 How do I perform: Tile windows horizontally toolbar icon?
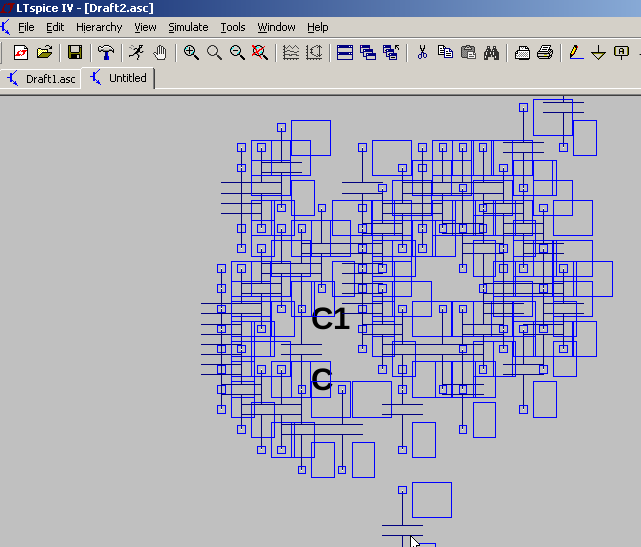[345, 53]
